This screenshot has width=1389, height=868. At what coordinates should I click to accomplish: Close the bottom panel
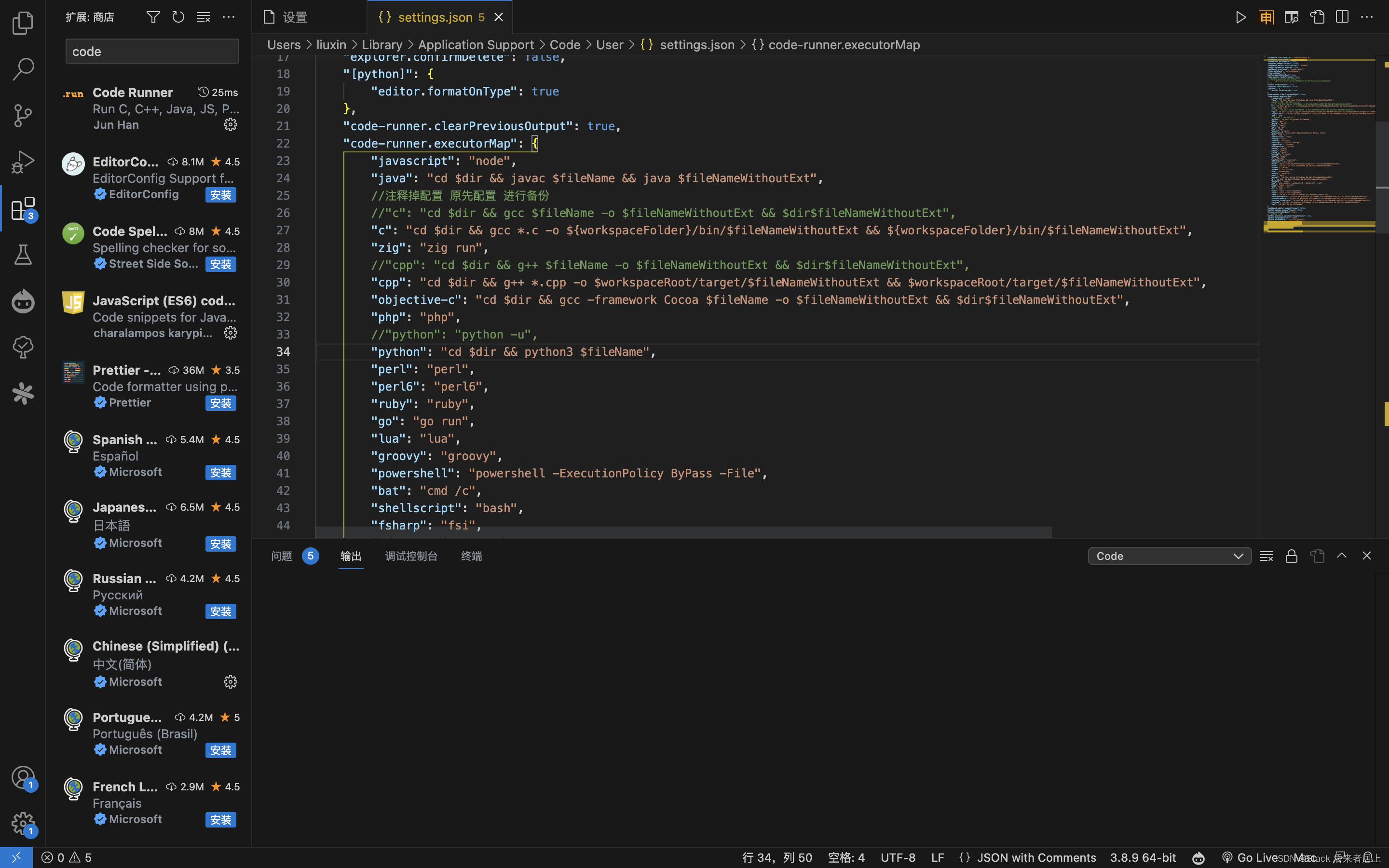point(1367,556)
